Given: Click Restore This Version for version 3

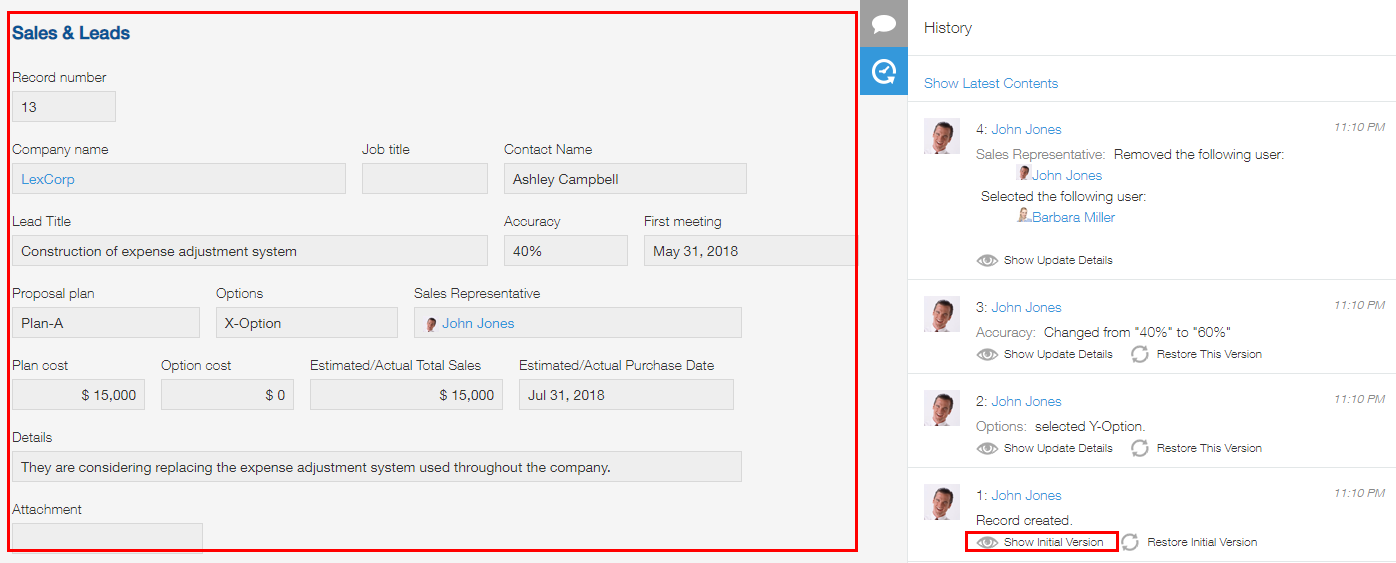Looking at the screenshot, I should pos(1208,354).
